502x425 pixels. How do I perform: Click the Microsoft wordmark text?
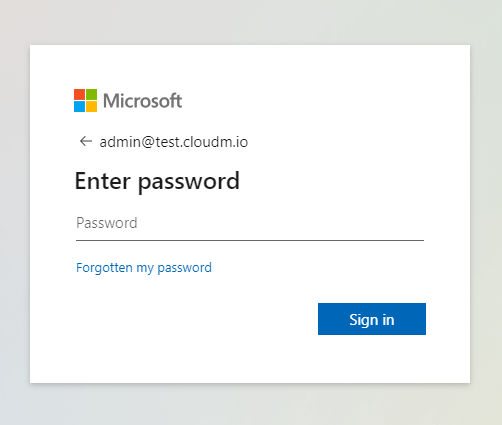click(142, 101)
